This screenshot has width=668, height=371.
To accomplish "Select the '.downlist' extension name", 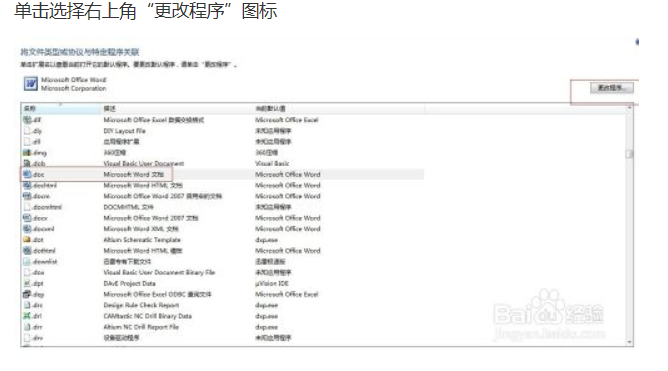I will [x=45, y=262].
